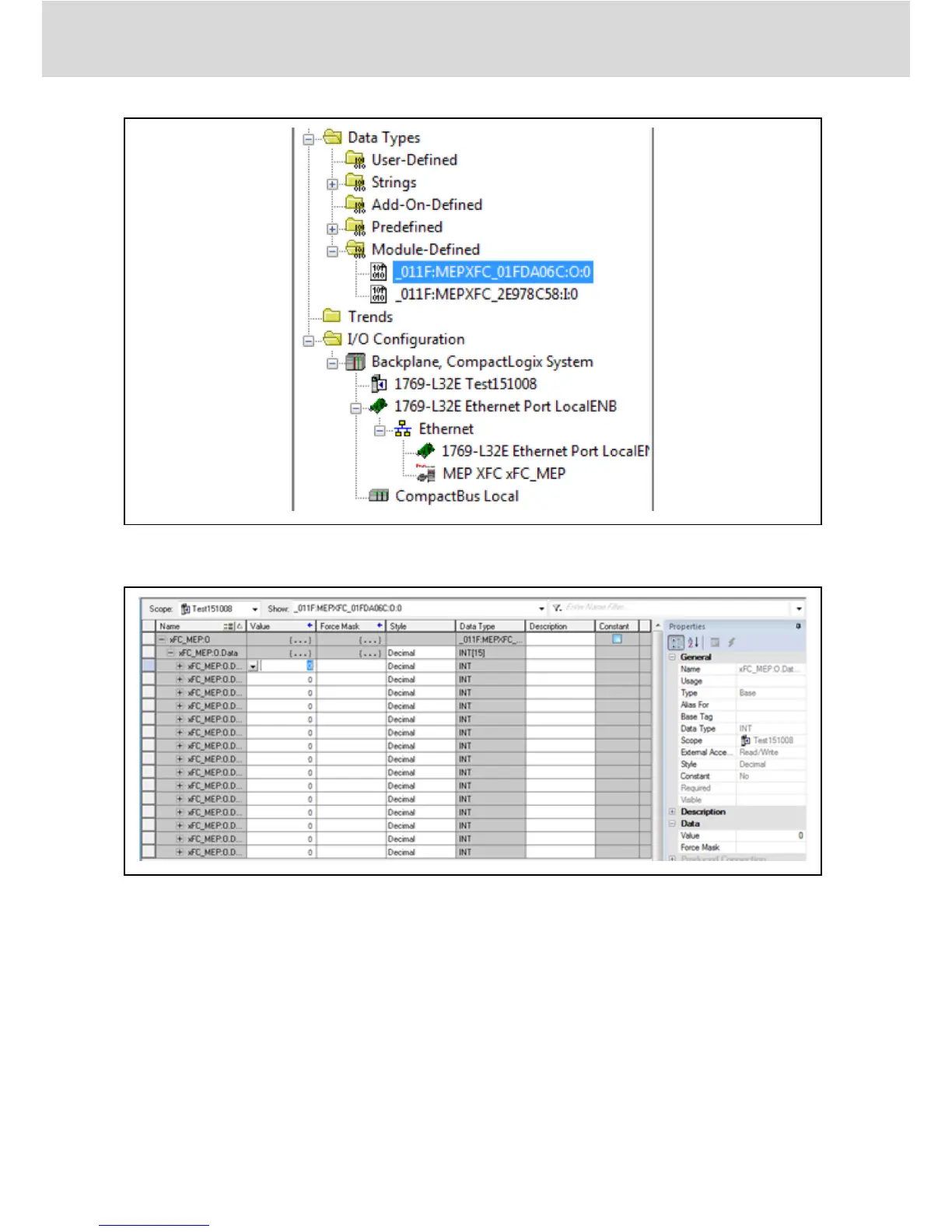Click the Name property value in Properties
Viewport: 952px width, 1232px height.
pyautogui.click(x=771, y=669)
